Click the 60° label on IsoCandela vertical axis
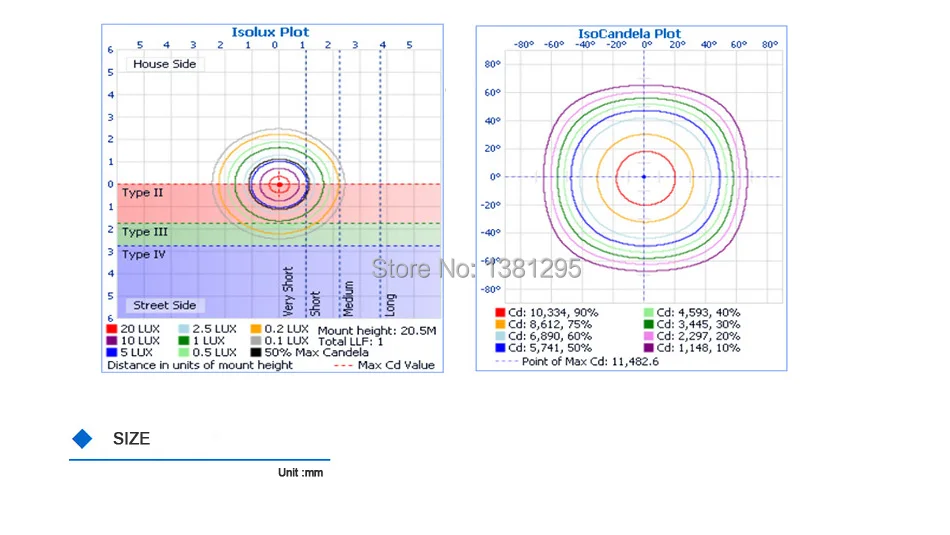The image size is (950, 535). pyautogui.click(x=493, y=93)
